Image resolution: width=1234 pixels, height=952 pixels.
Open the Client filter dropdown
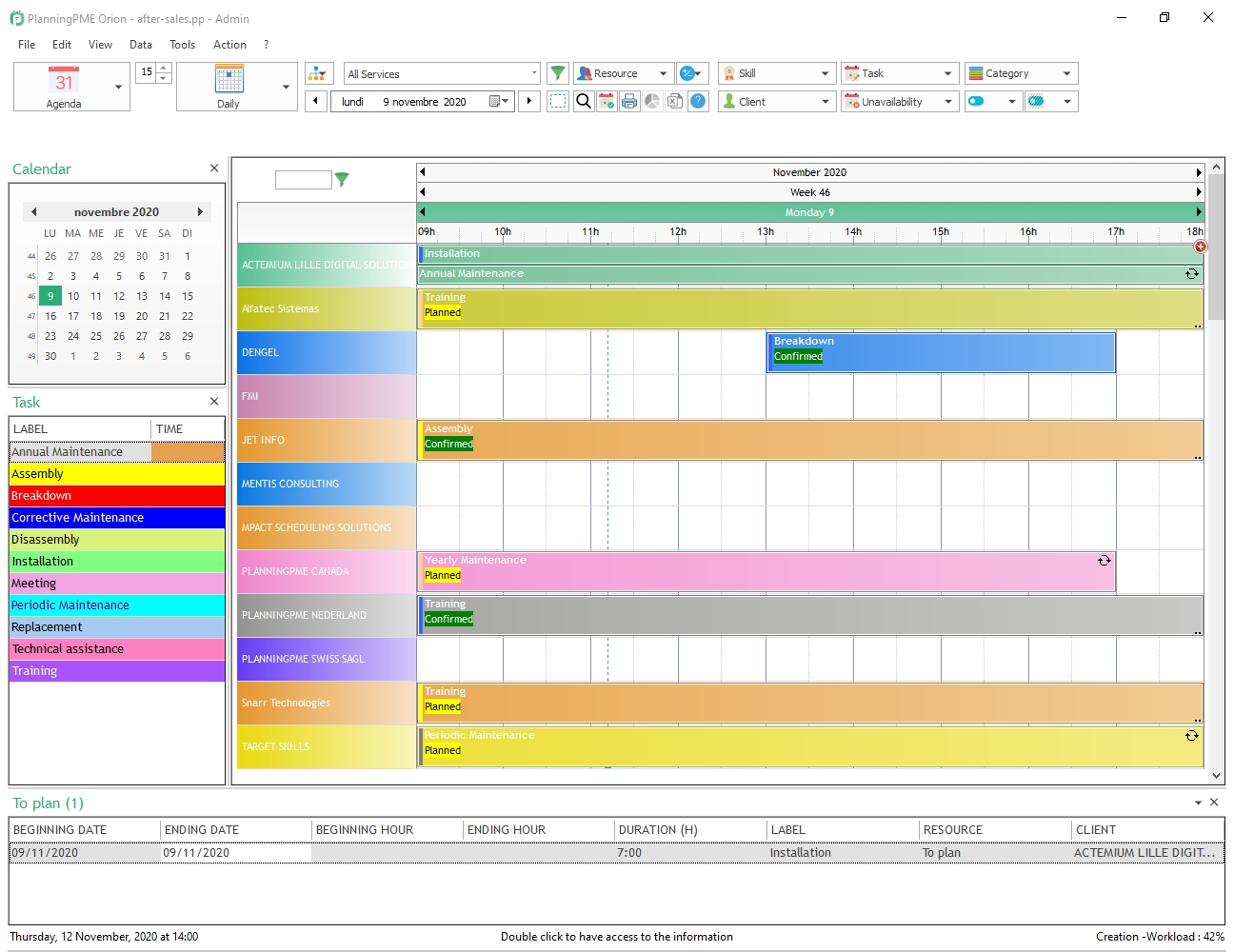coord(777,101)
